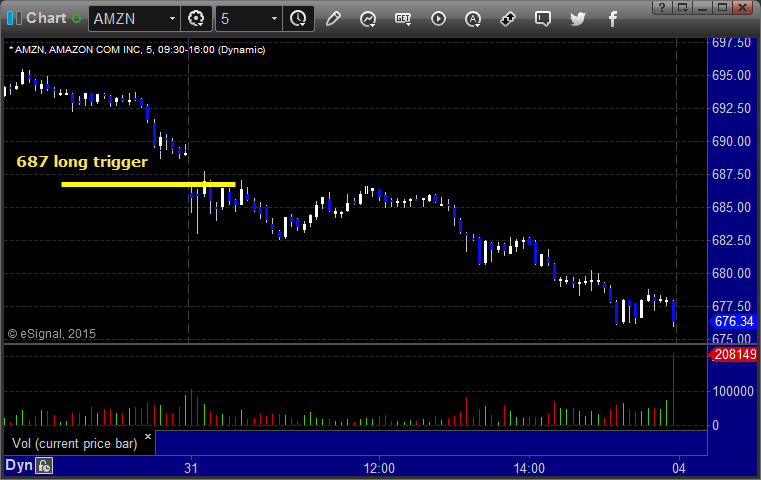The height and width of the screenshot is (480, 761).
Task: Click the Dyn time template label
Action: click(x=18, y=465)
